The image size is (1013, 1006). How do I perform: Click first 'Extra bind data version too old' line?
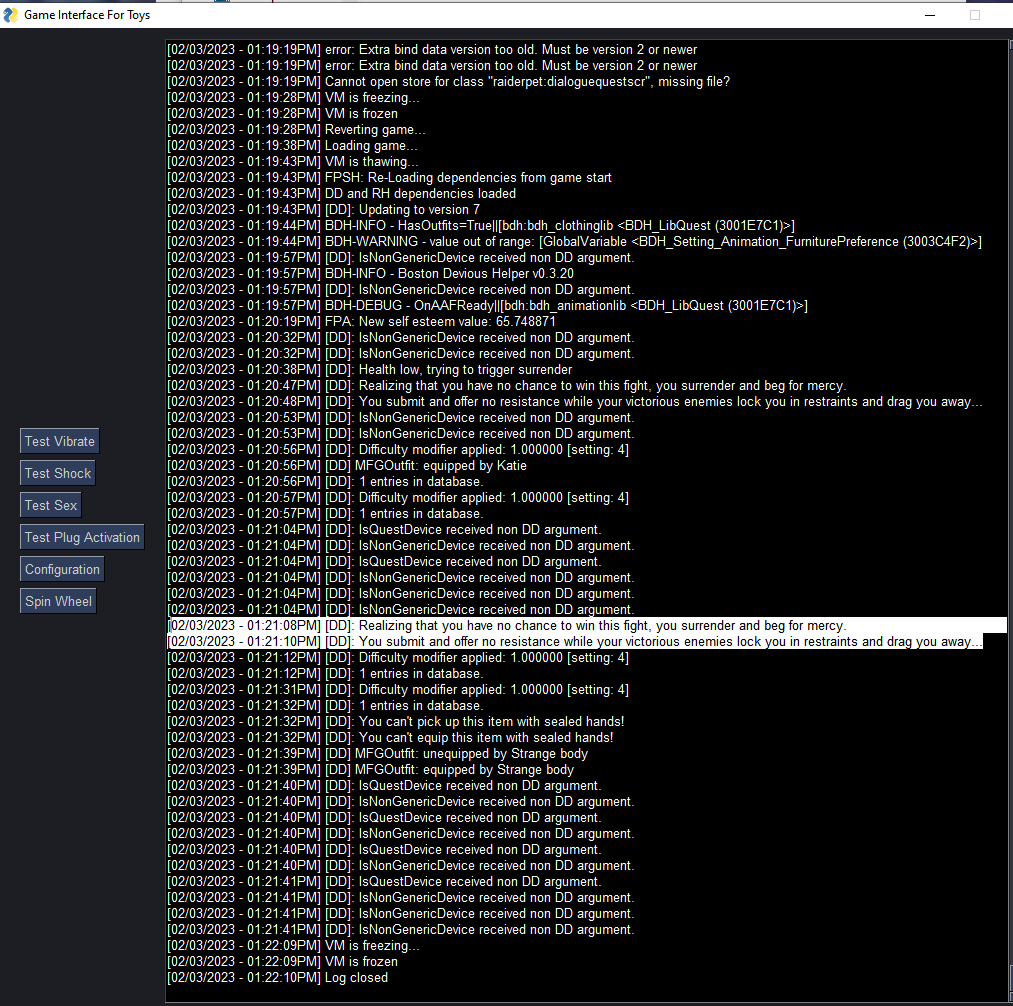(x=432, y=50)
